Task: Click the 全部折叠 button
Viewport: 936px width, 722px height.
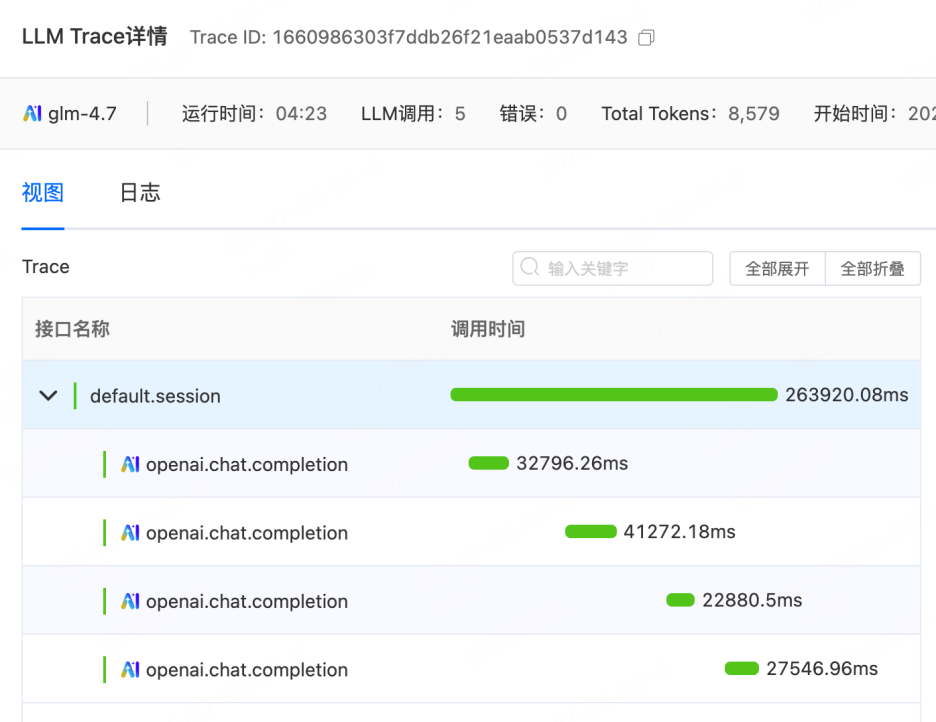Action: tap(873, 269)
